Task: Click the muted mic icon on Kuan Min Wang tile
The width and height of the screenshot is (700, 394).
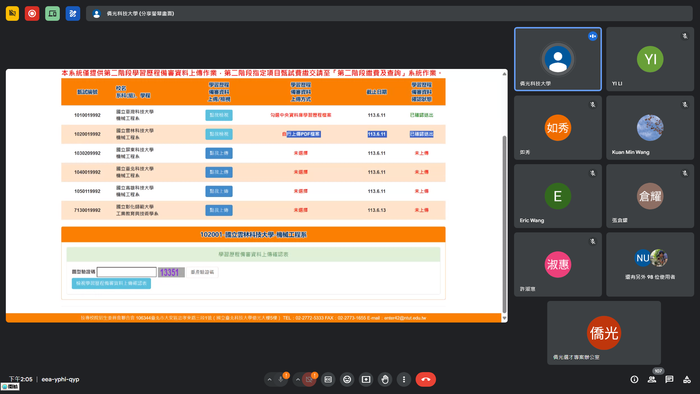Action: click(x=684, y=104)
